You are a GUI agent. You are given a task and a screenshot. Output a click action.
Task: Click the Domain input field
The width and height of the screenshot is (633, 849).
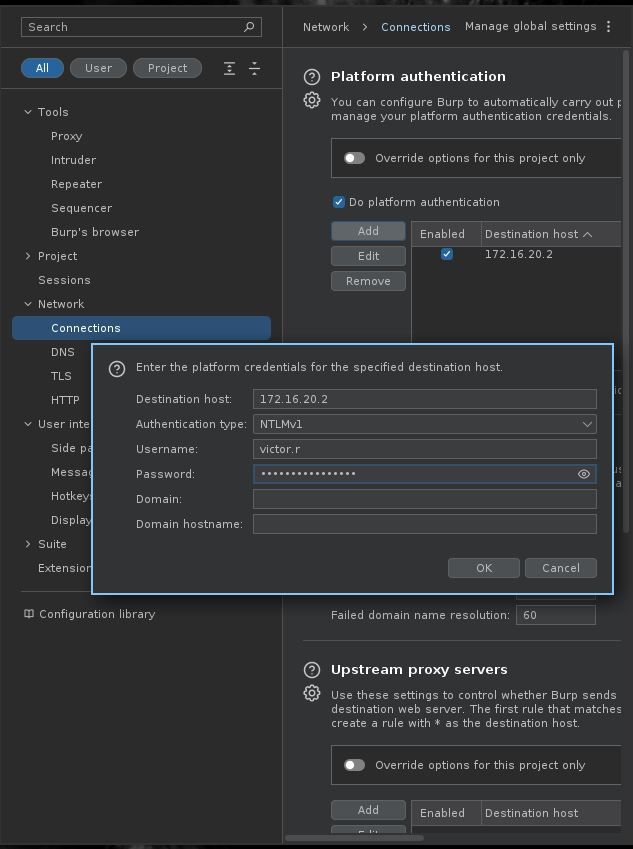click(424, 499)
